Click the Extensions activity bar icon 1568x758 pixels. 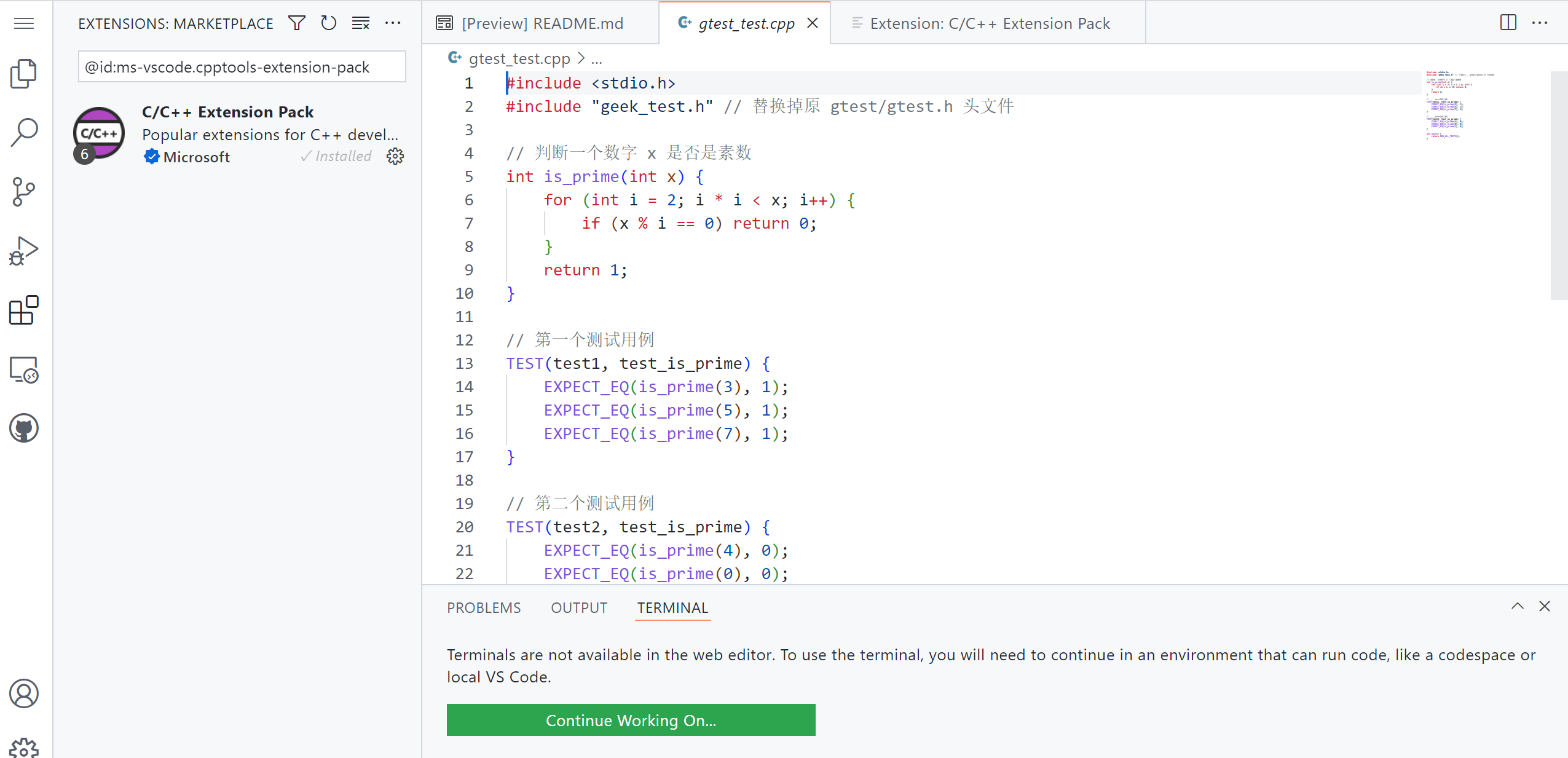point(24,310)
